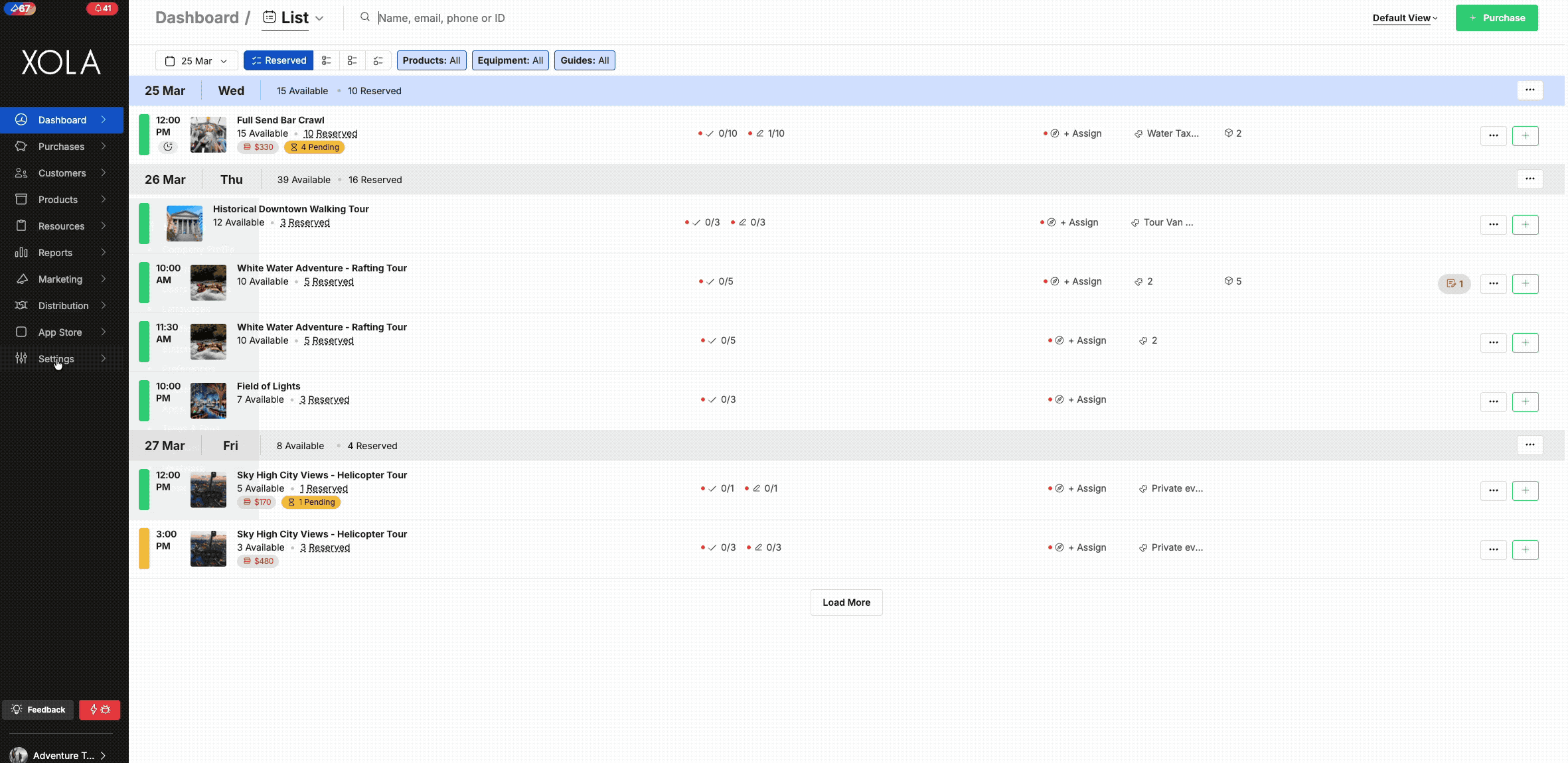Click clock icon under Full Send Bar Crawl

[168, 147]
